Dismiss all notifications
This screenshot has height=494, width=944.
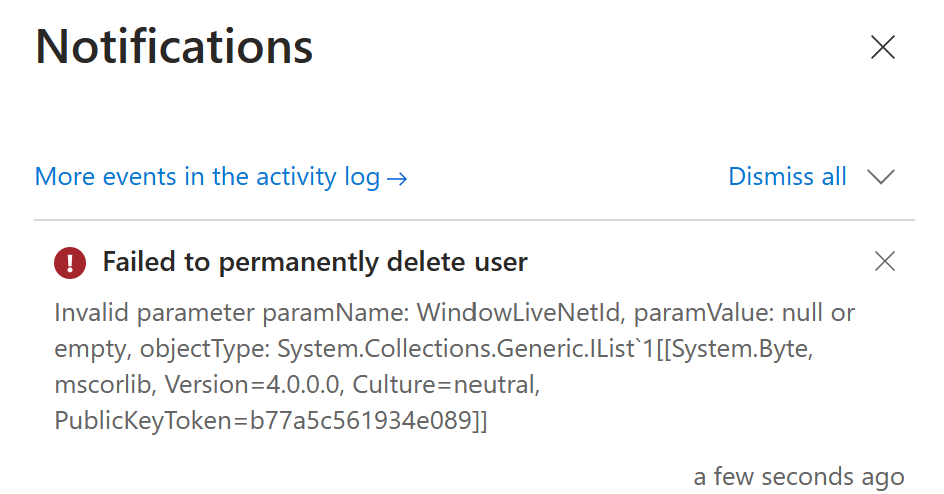click(x=787, y=177)
